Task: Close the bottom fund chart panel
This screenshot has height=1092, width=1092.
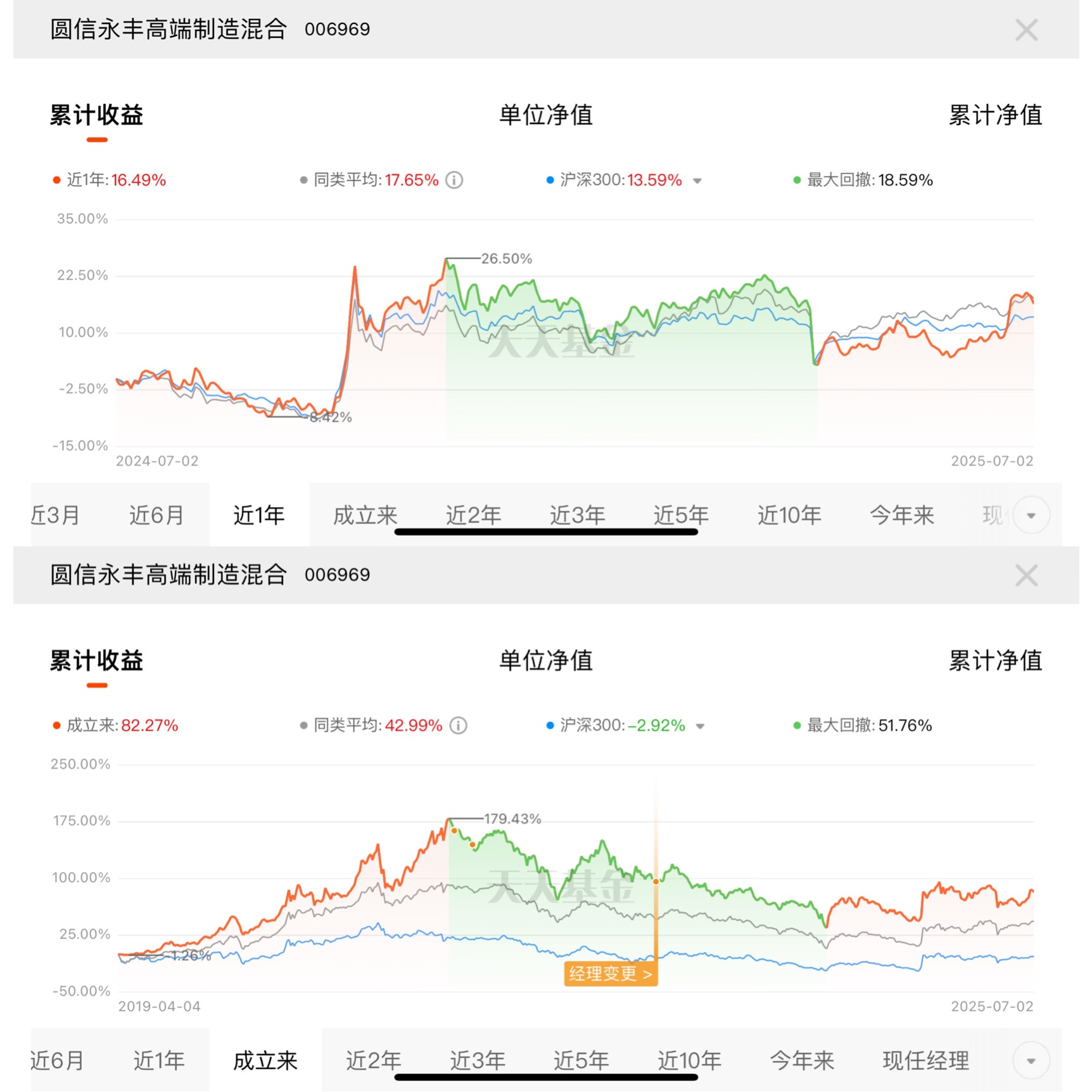Action: [1026, 575]
